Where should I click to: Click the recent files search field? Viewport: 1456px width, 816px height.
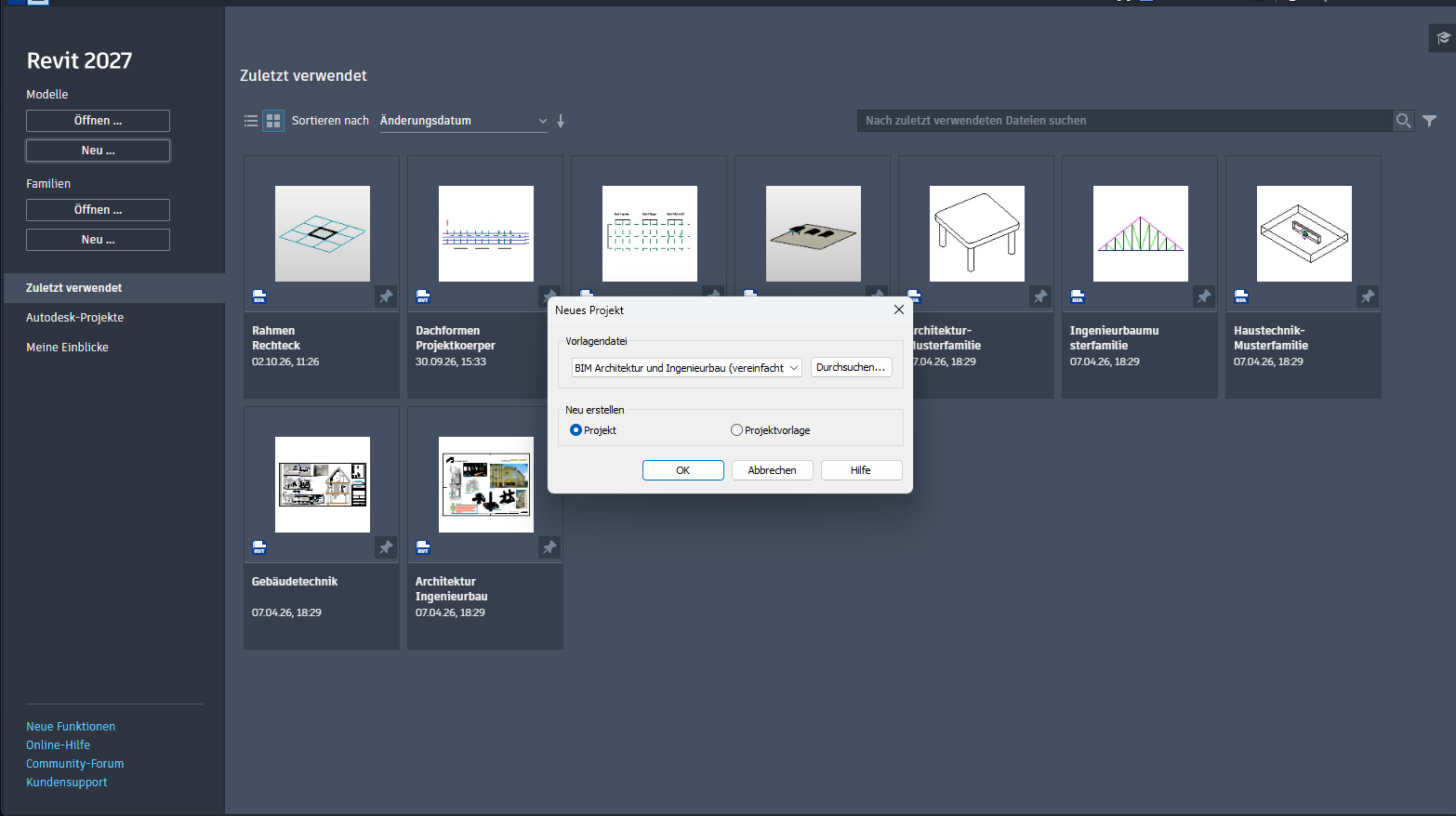1124,121
